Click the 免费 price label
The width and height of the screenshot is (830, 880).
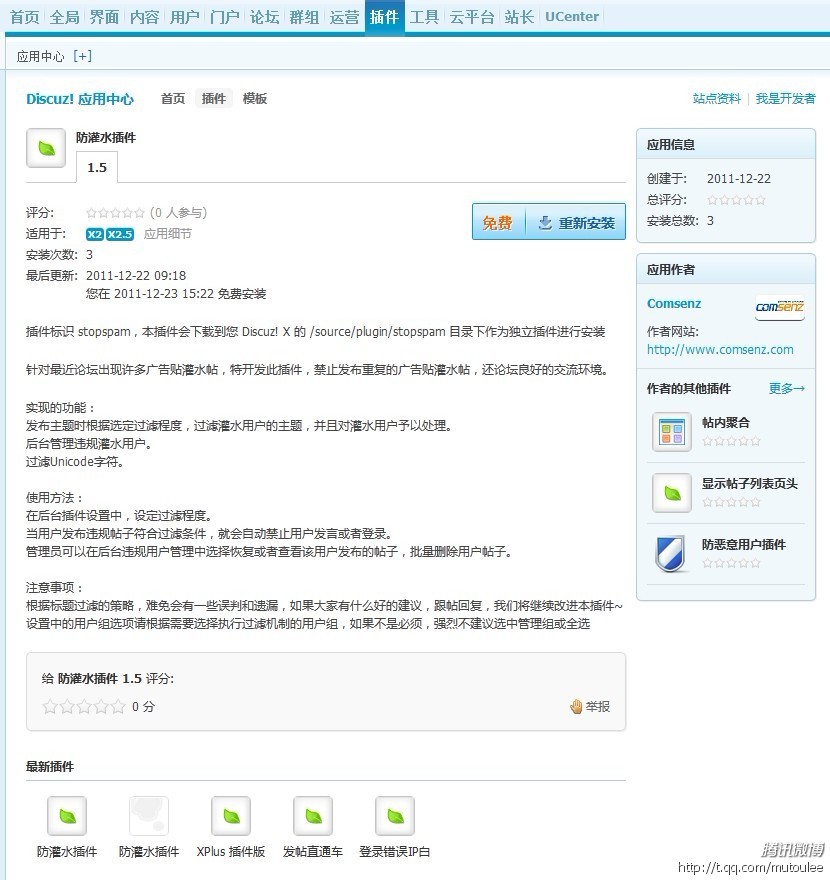click(498, 223)
